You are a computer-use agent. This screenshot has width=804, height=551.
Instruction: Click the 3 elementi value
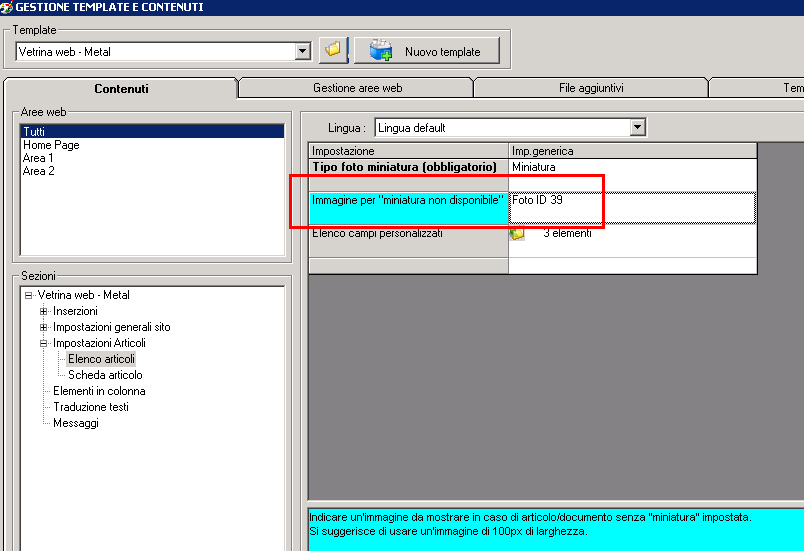point(567,233)
